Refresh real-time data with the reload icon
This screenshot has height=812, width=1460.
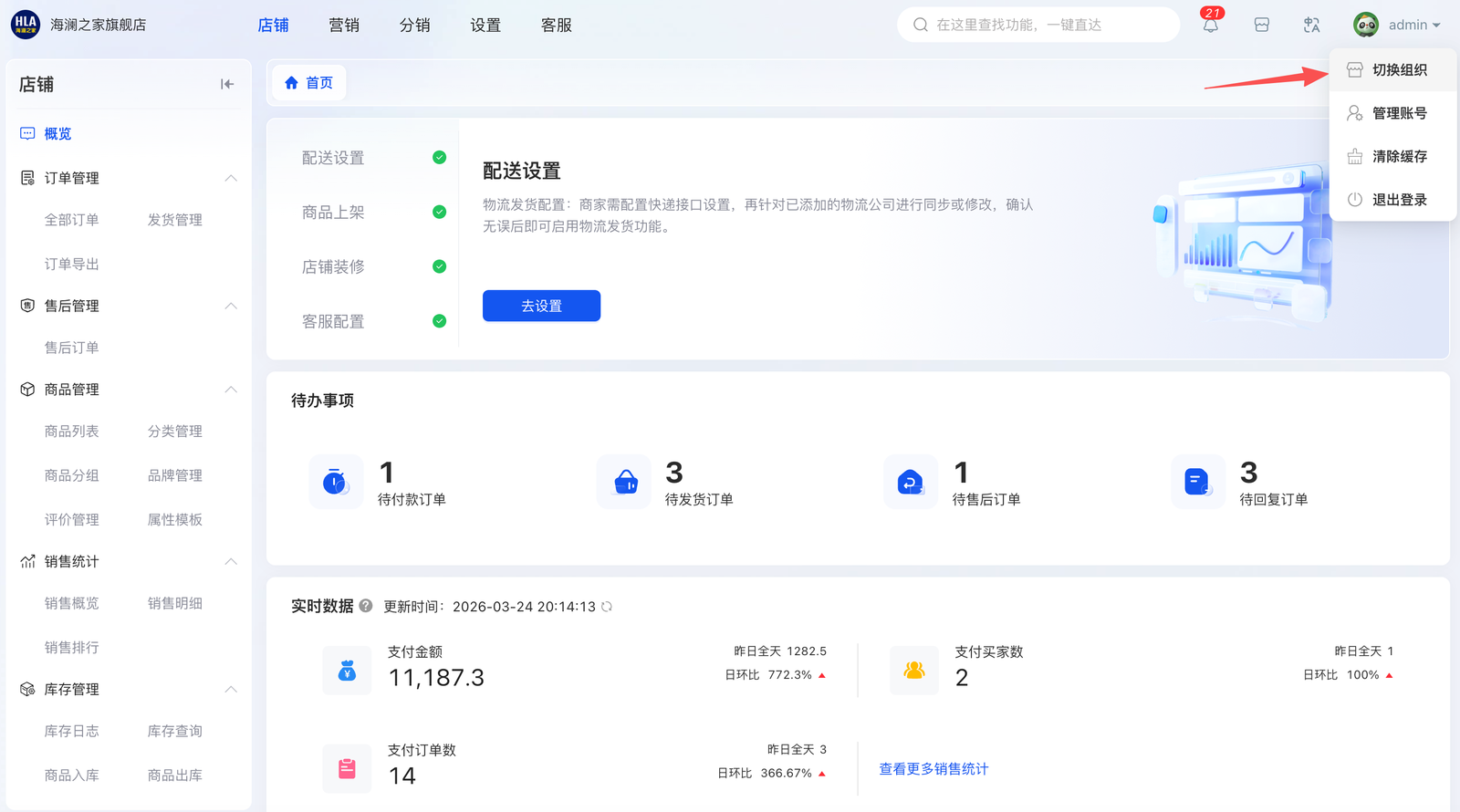pos(607,607)
